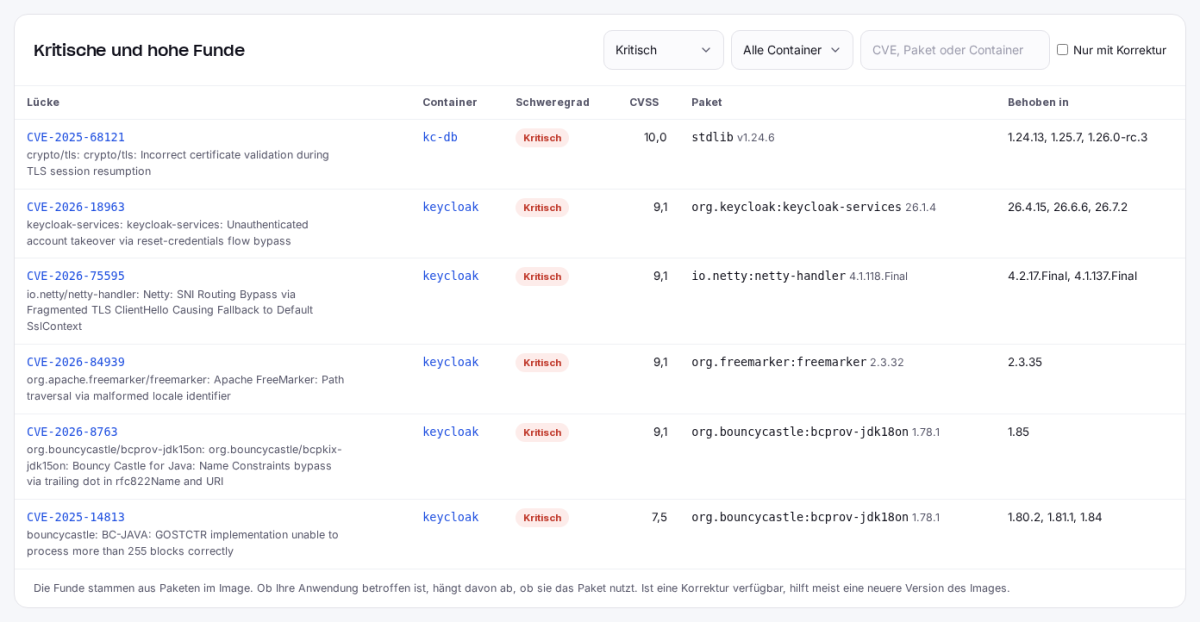Click the Paket column header
1200x622 pixels.
(x=707, y=102)
